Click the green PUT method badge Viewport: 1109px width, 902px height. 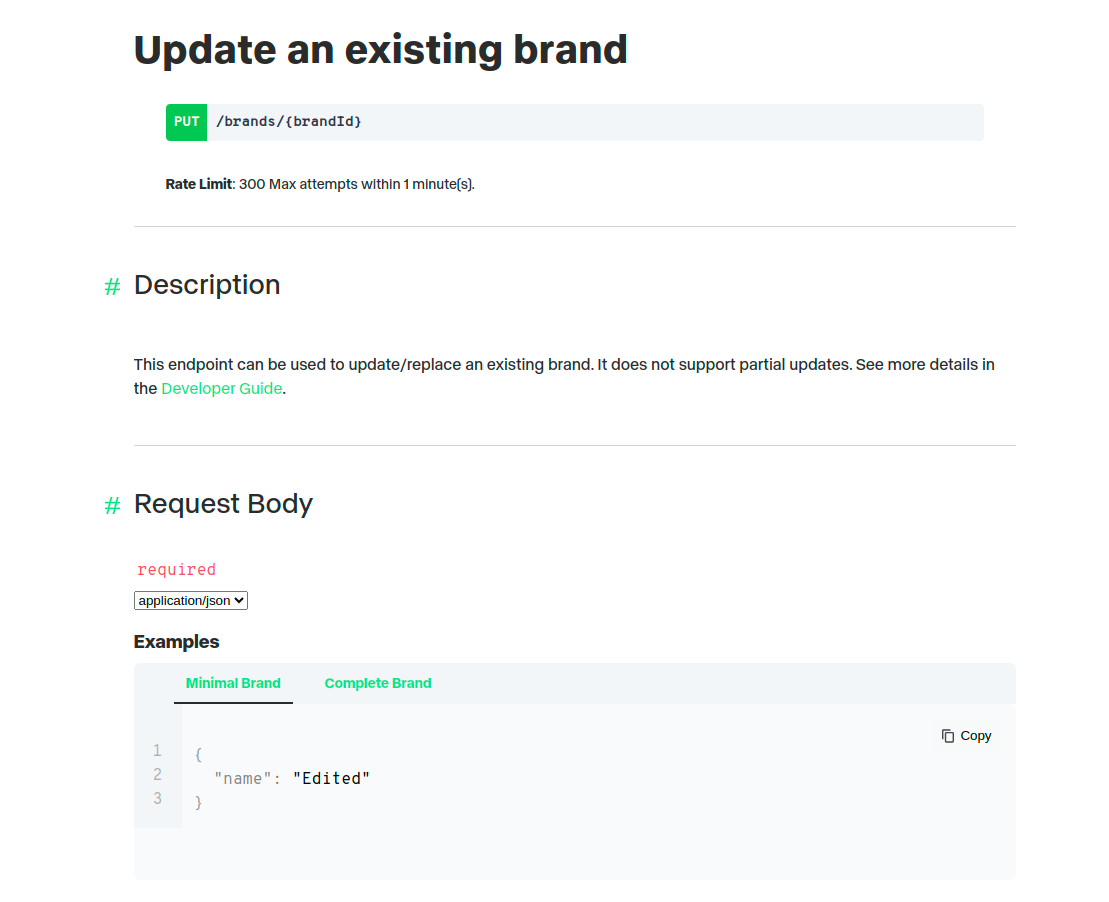point(187,122)
